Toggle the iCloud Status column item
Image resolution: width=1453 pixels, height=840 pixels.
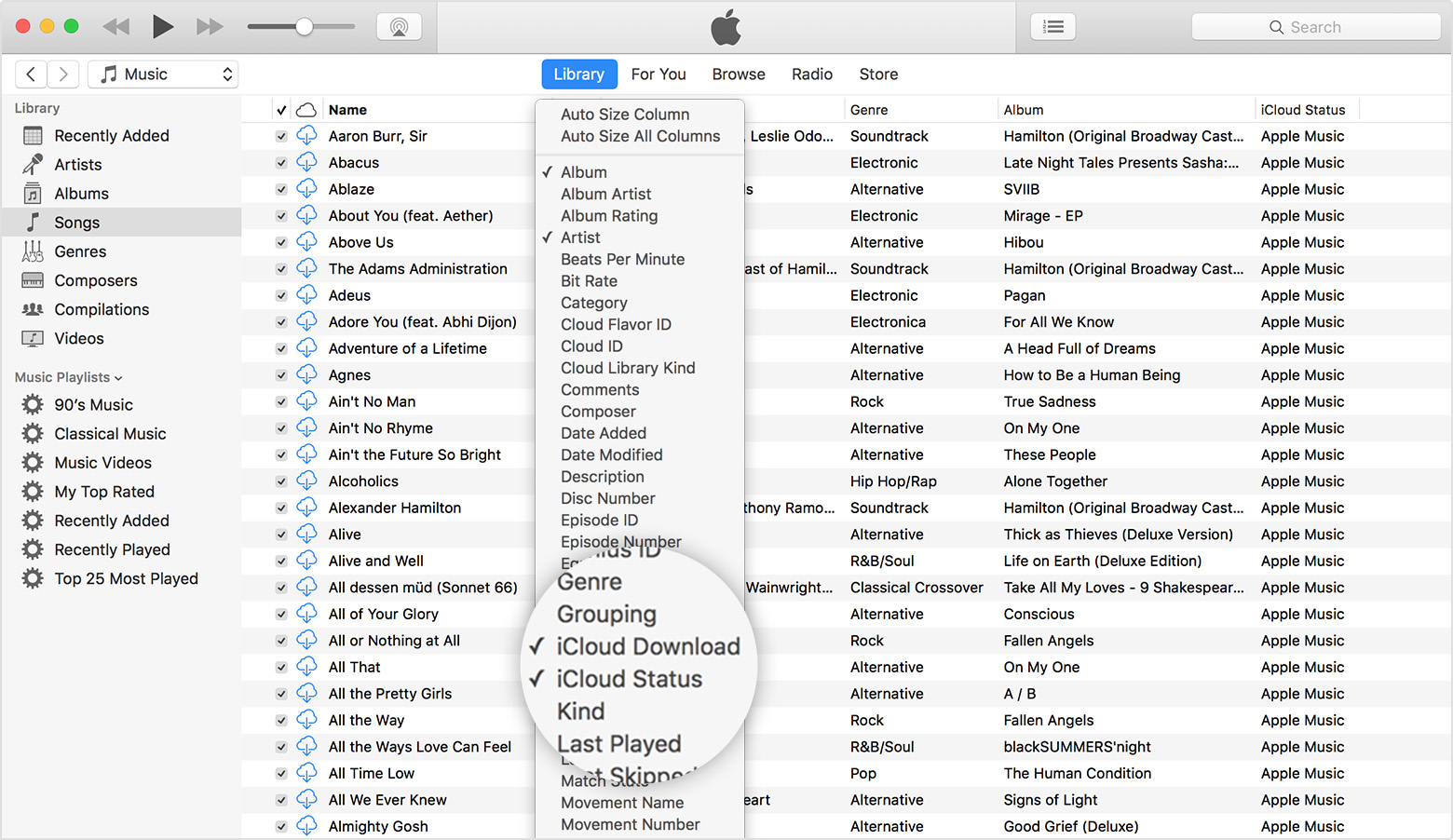coord(630,679)
